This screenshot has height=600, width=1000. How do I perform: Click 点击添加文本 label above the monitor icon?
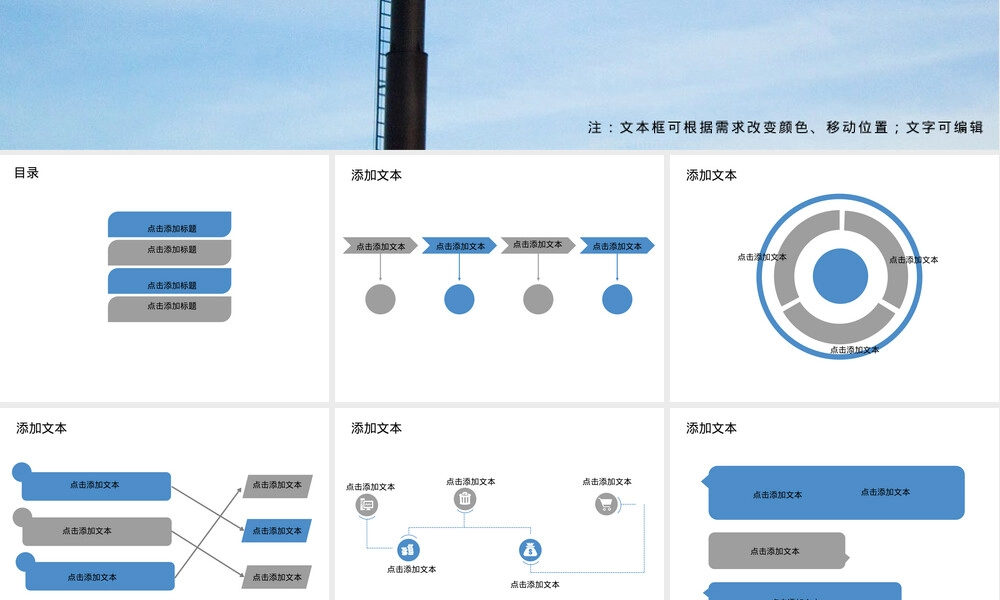point(371,487)
